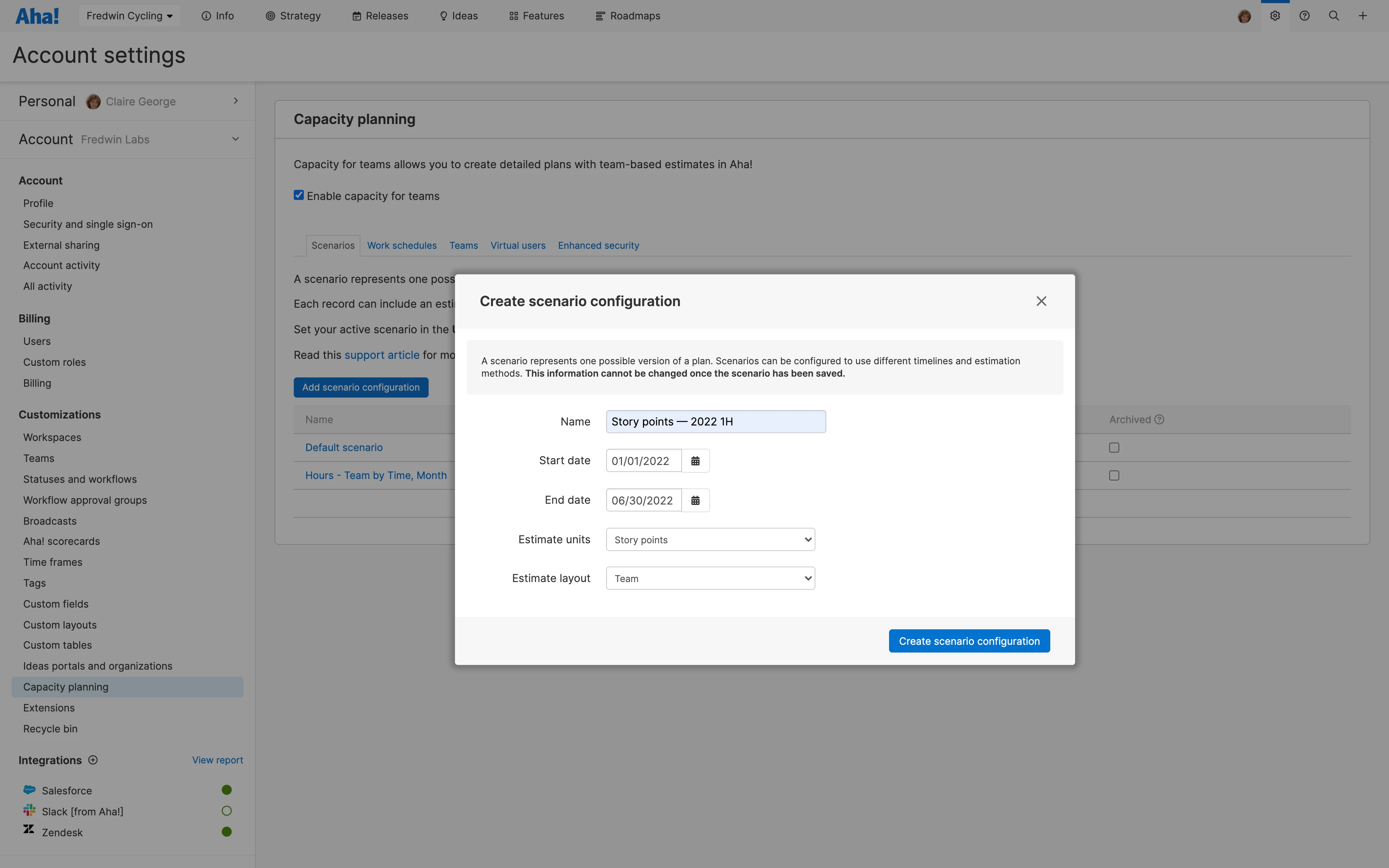Check Archived box for Default scenario
Screen dimensions: 1389x868
pos(1114,448)
